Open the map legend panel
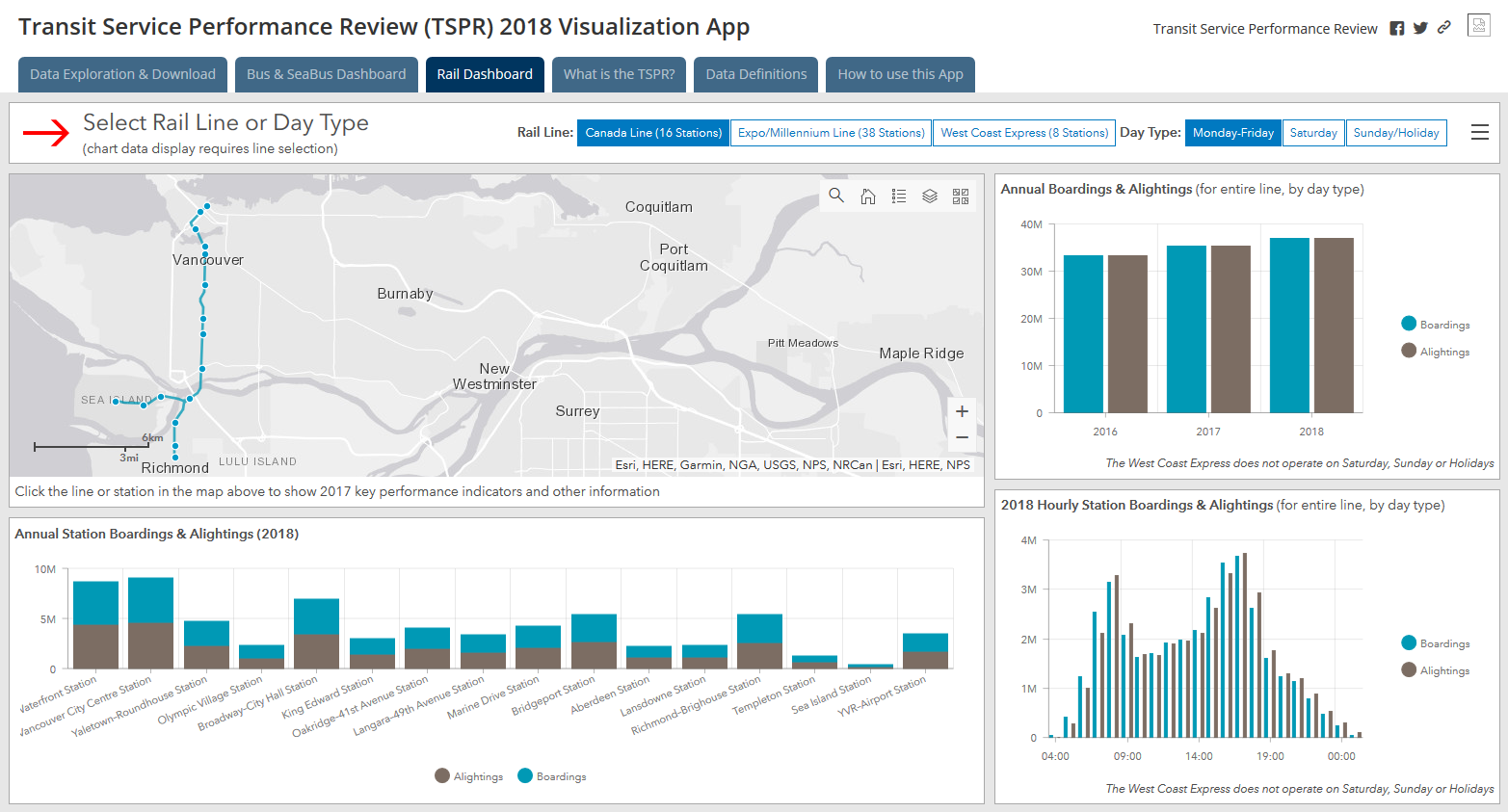The width and height of the screenshot is (1508, 812). pyautogui.click(x=898, y=195)
